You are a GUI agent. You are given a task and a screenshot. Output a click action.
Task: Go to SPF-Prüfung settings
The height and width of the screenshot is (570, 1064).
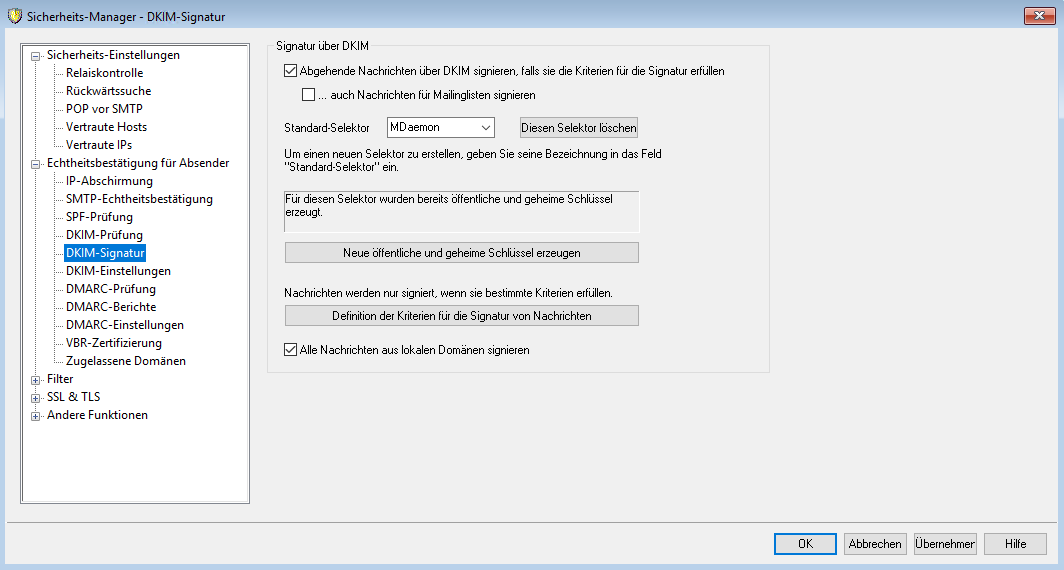[99, 217]
